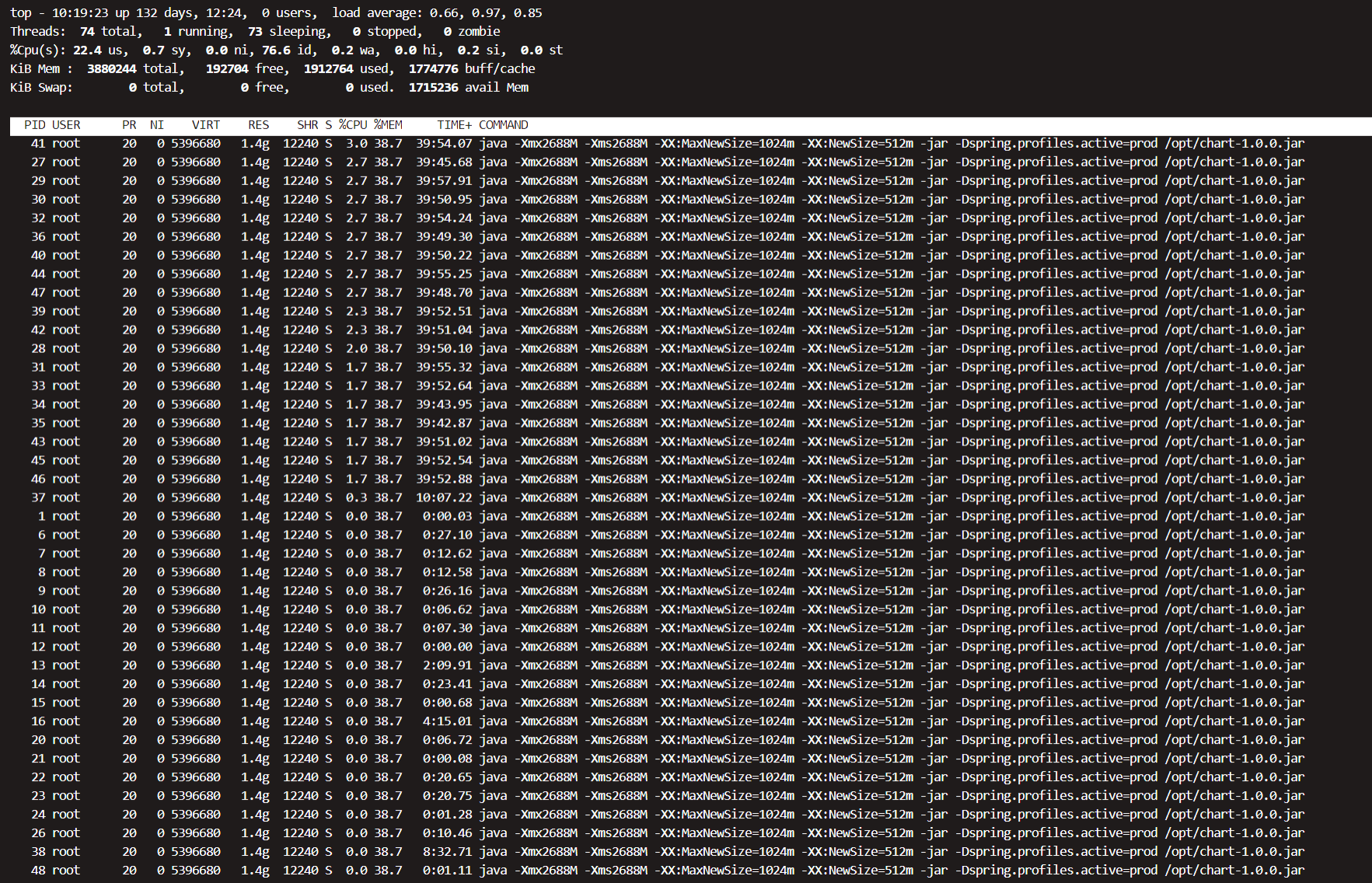This screenshot has width=1372, height=883.
Task: Click the time value 8:32.71
Action: [448, 853]
